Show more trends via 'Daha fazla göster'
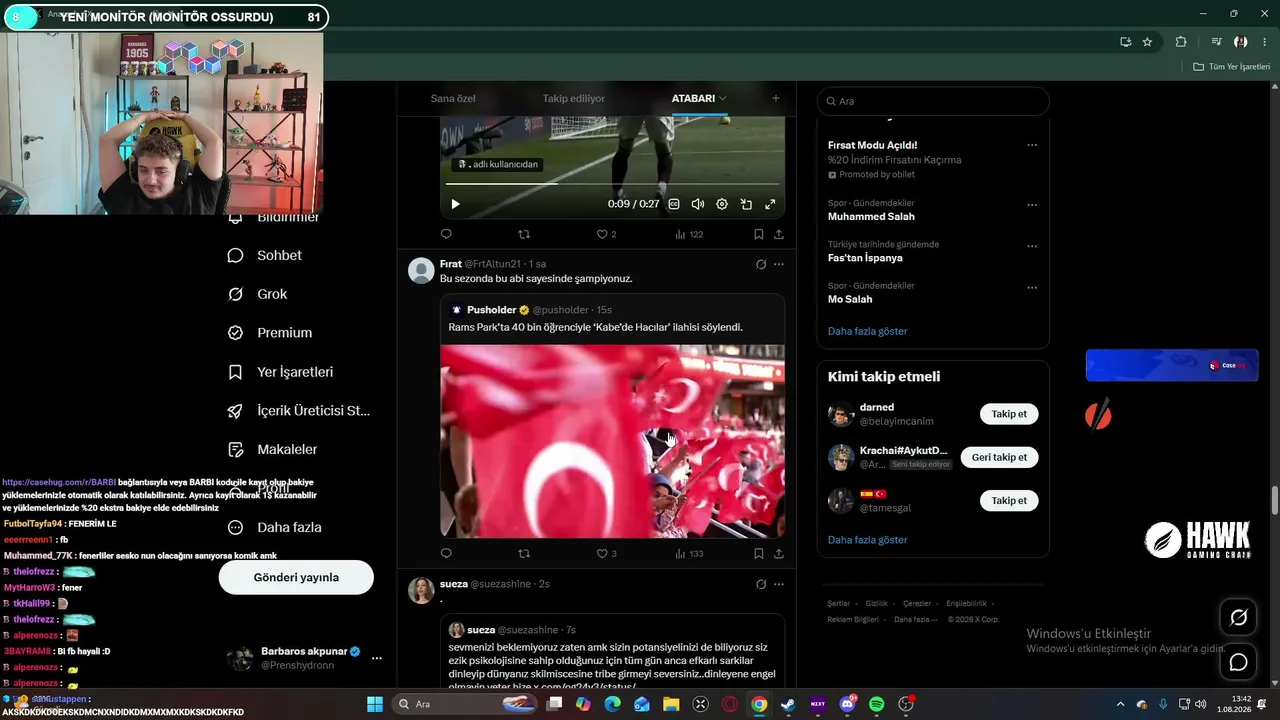 (x=868, y=331)
